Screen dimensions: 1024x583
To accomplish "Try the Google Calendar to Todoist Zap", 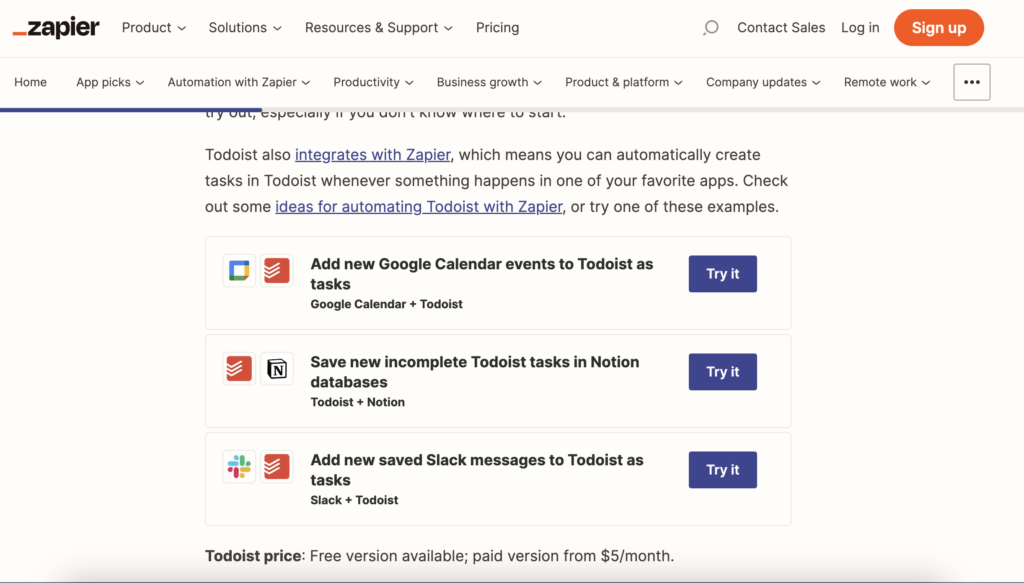I will (722, 274).
